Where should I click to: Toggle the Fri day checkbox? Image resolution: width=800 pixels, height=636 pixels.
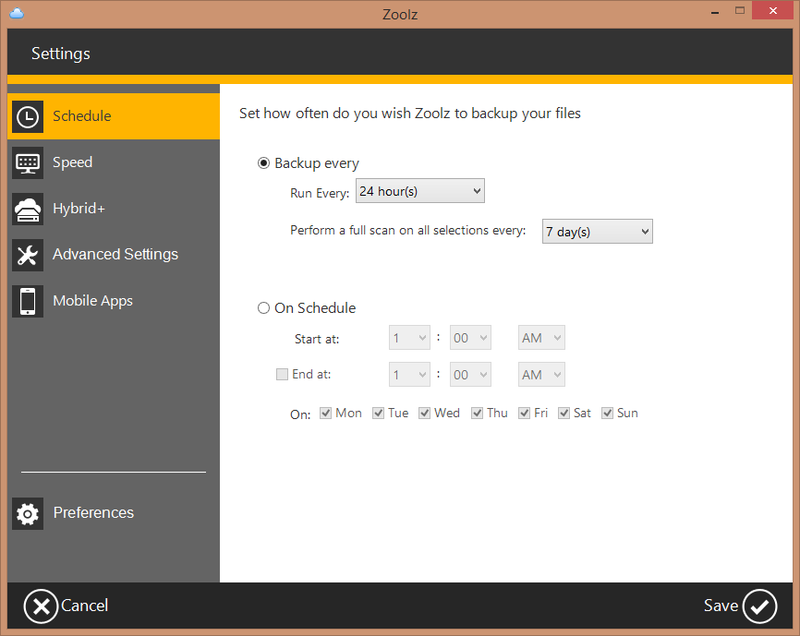524,413
